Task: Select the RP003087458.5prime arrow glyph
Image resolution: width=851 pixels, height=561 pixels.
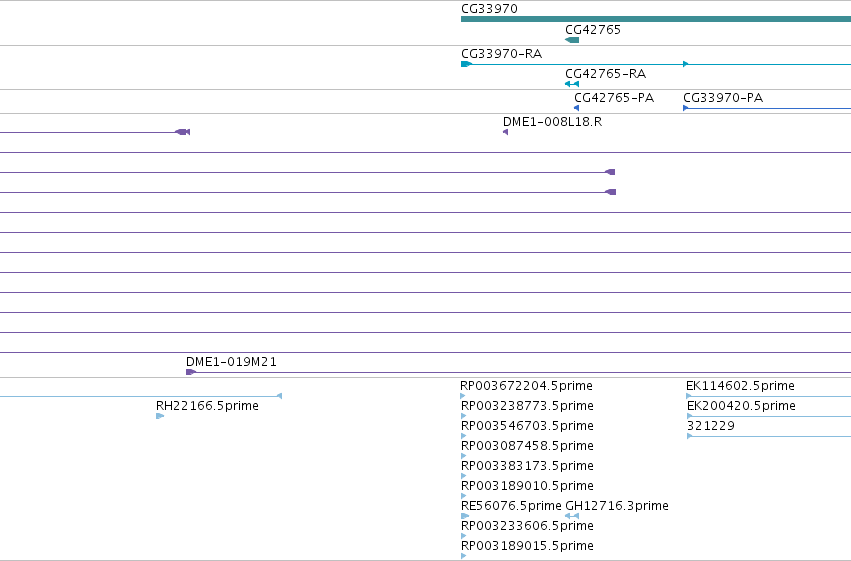Action: 463,456
